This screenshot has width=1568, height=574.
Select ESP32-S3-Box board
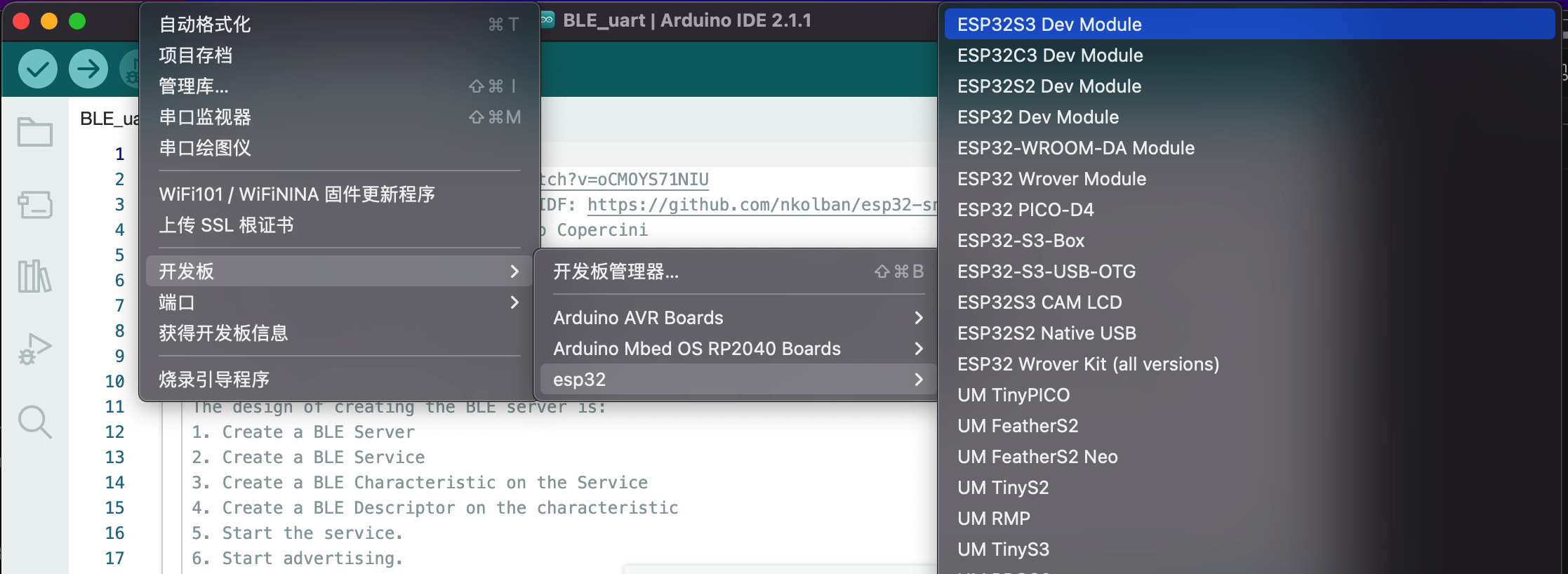[1249, 241]
